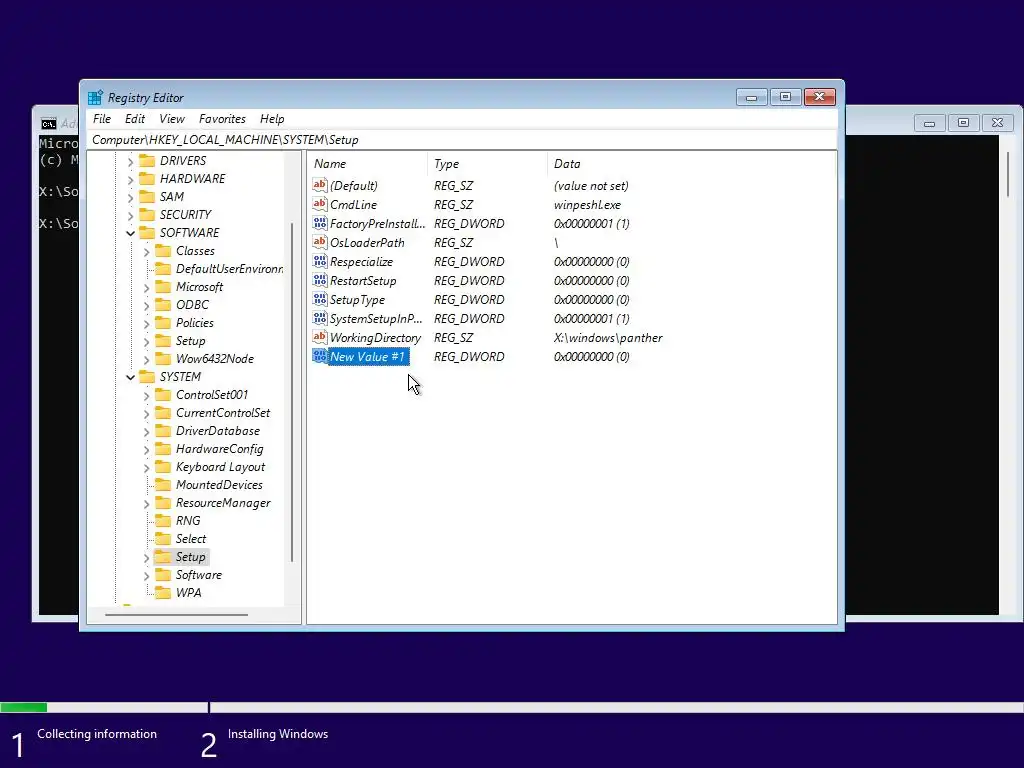Click the New Value #1 name edit box

tap(369, 357)
